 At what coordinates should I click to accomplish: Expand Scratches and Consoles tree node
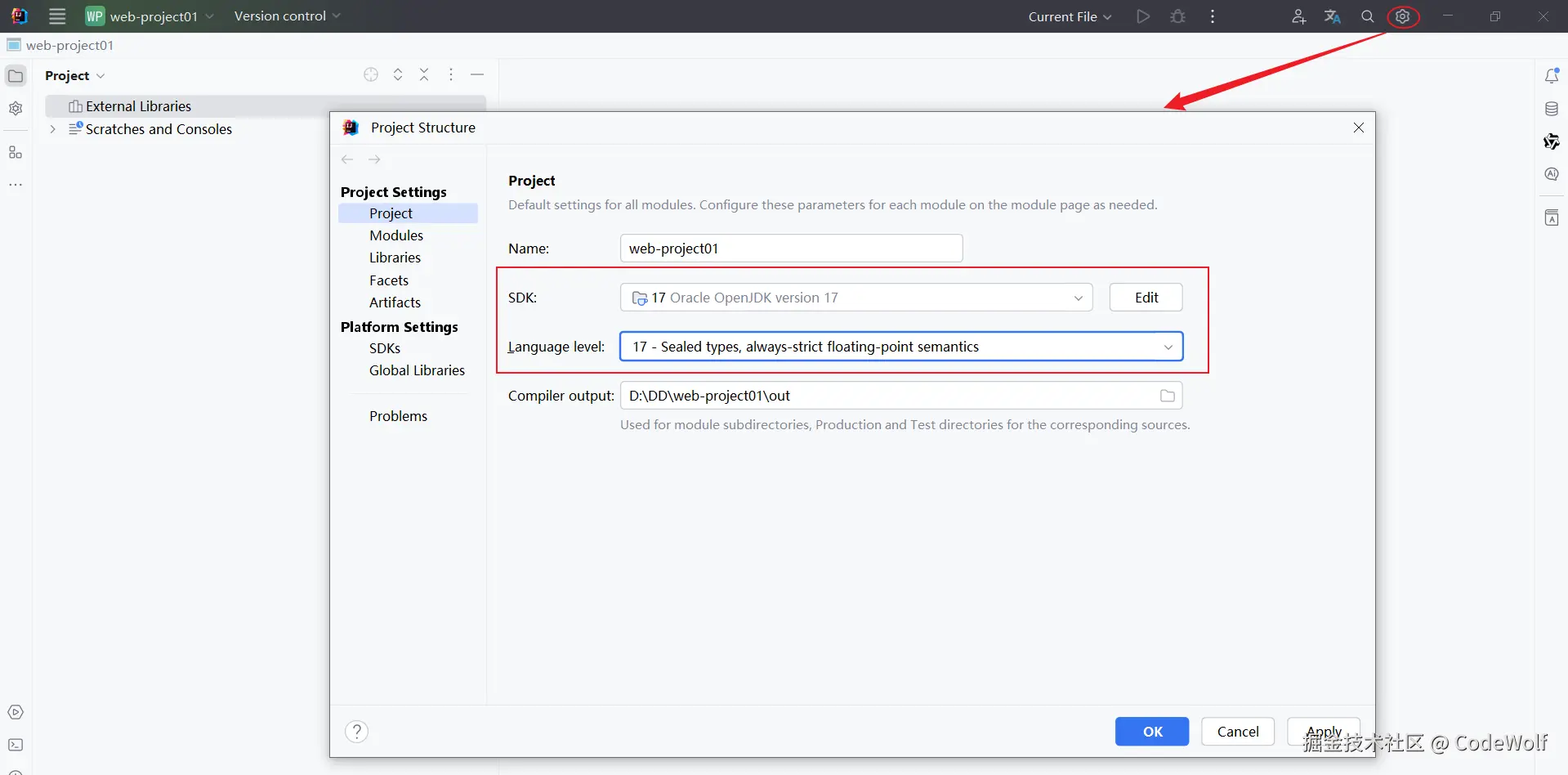coord(53,129)
